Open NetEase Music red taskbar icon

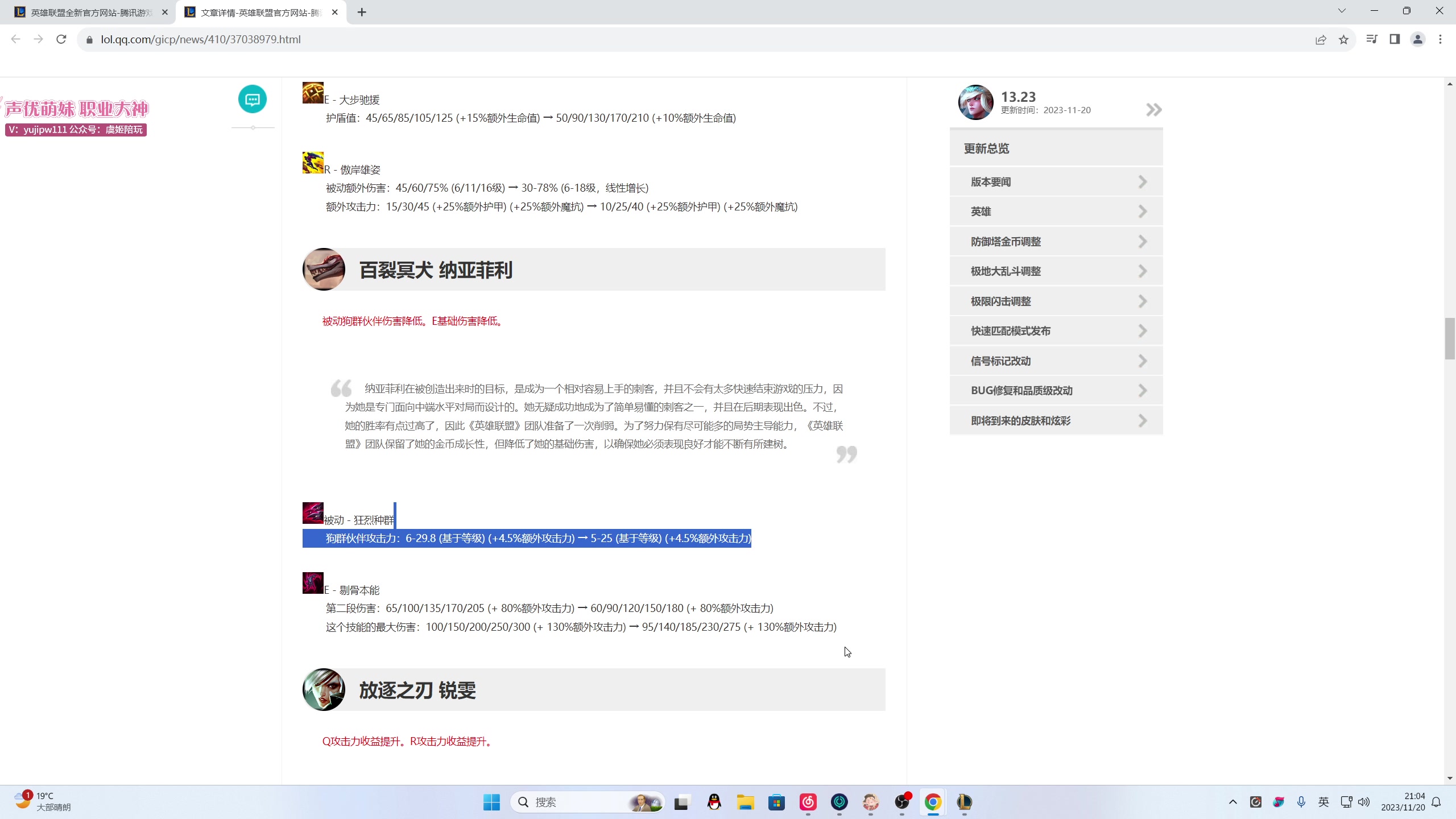pyautogui.click(x=808, y=802)
